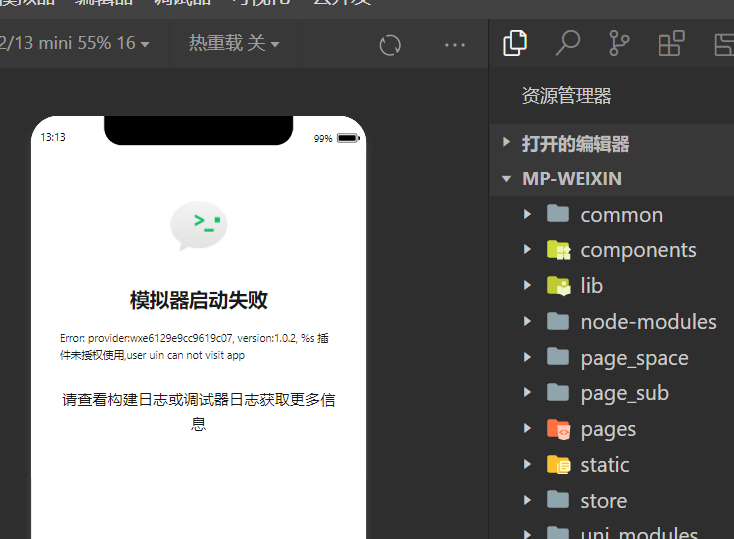Click the static folder icon
Screen dimensions: 734x539
pos(558,465)
